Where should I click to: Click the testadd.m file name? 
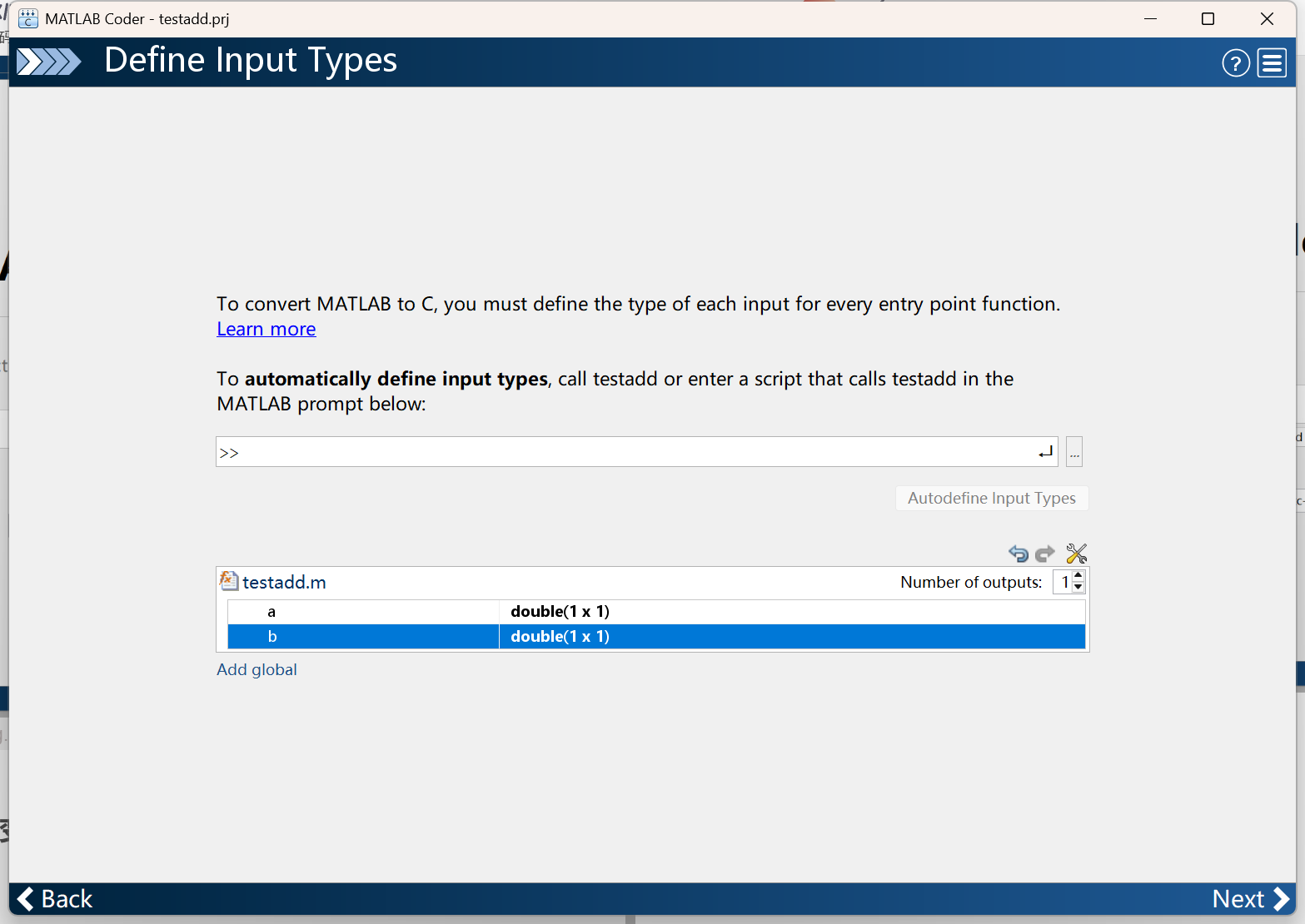[x=284, y=582]
